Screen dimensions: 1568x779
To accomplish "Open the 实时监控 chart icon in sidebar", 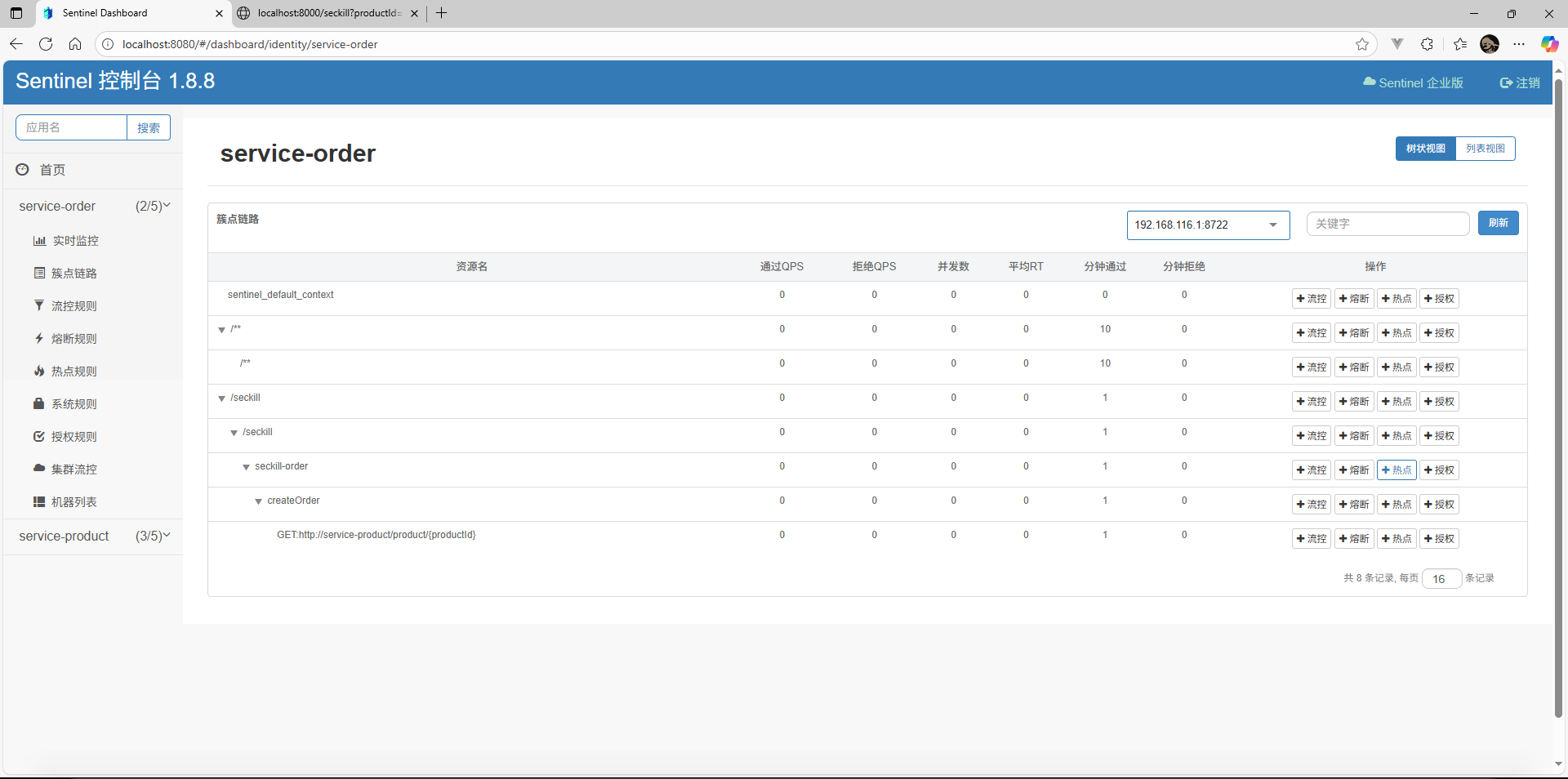I will 39,241.
